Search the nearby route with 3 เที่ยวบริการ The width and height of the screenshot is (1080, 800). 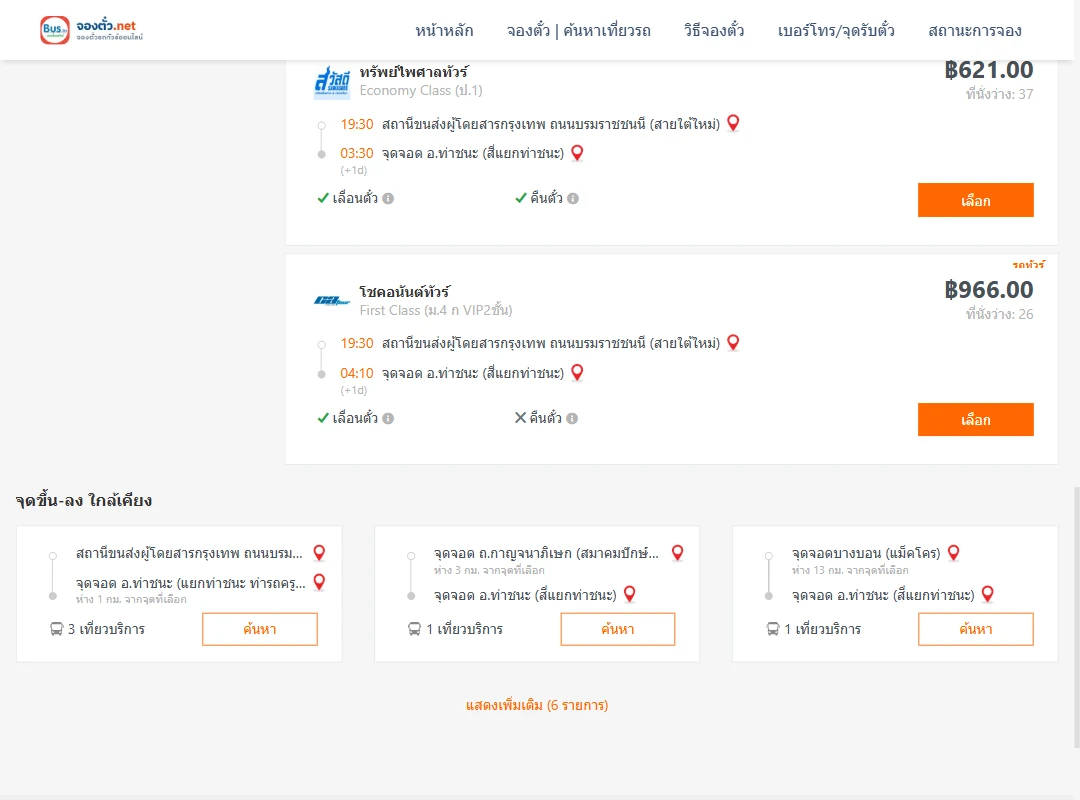pyautogui.click(x=260, y=629)
